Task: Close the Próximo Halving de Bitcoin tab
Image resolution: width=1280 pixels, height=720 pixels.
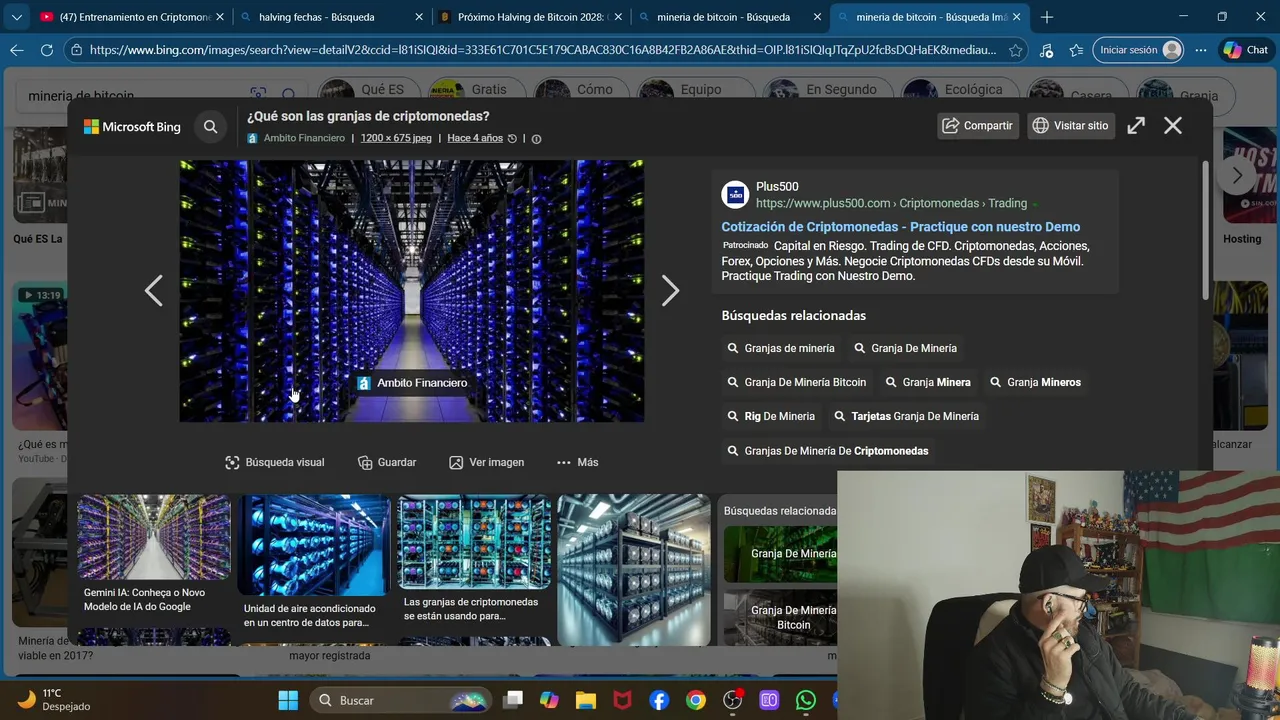Action: [619, 17]
